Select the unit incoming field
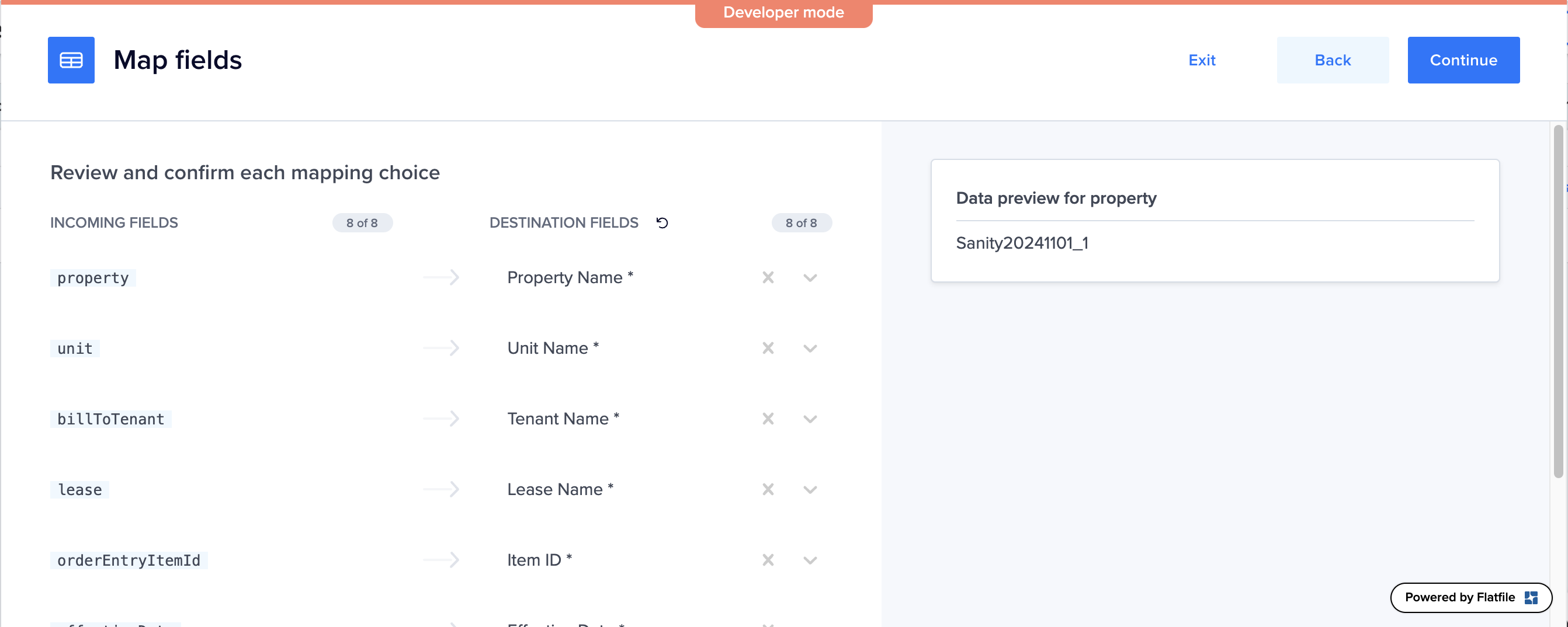 (75, 349)
